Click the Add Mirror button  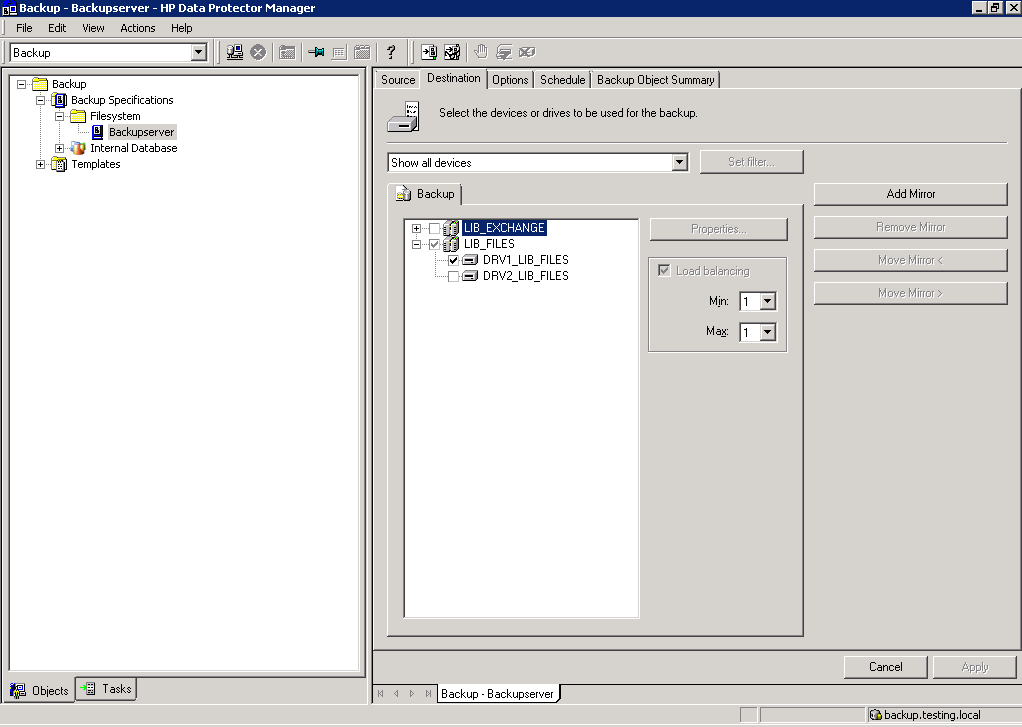pyautogui.click(x=910, y=194)
